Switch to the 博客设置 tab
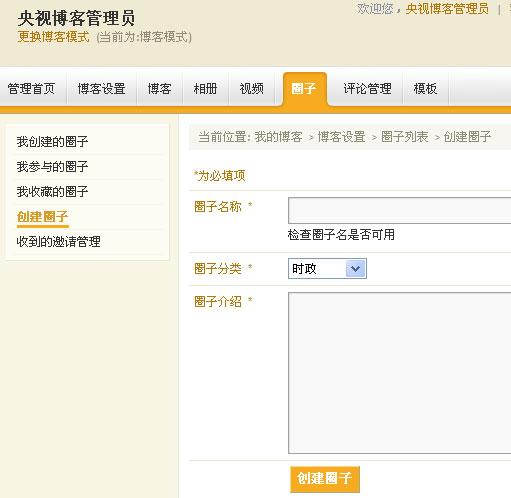Image resolution: width=511 pixels, height=498 pixels. [x=101, y=89]
